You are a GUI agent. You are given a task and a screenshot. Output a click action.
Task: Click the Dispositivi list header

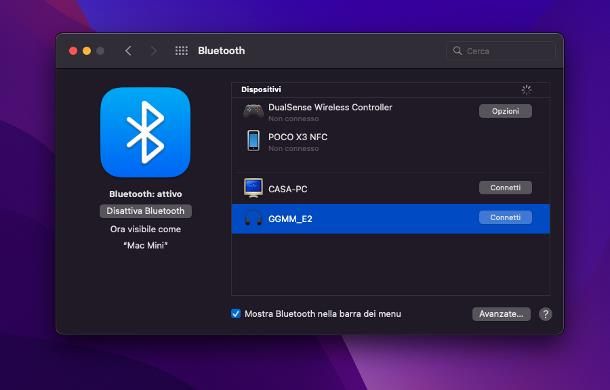tap(261, 90)
